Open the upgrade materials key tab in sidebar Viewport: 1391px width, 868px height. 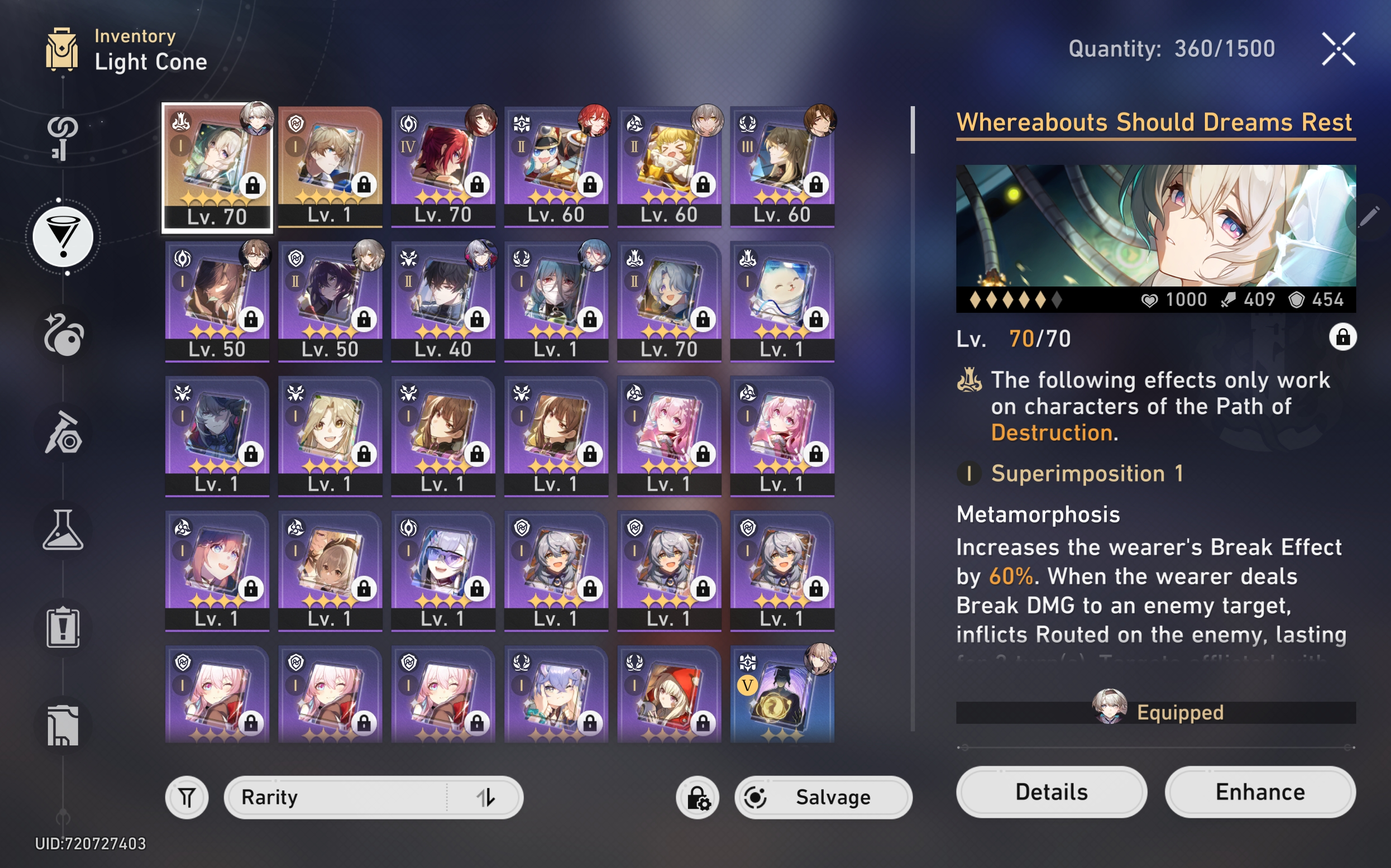(x=63, y=138)
